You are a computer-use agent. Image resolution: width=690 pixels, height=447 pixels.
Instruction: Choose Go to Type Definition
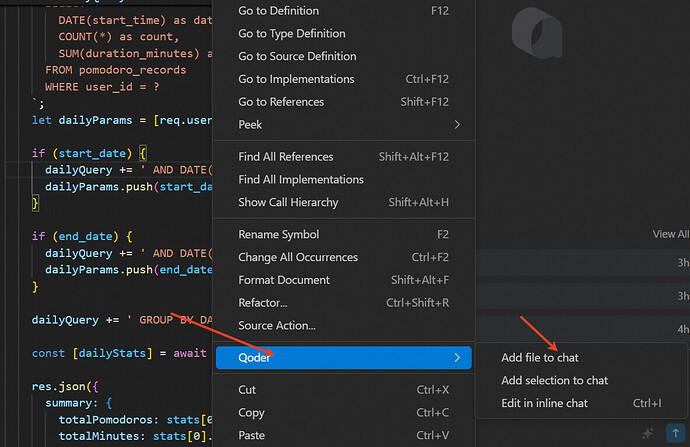344,33
